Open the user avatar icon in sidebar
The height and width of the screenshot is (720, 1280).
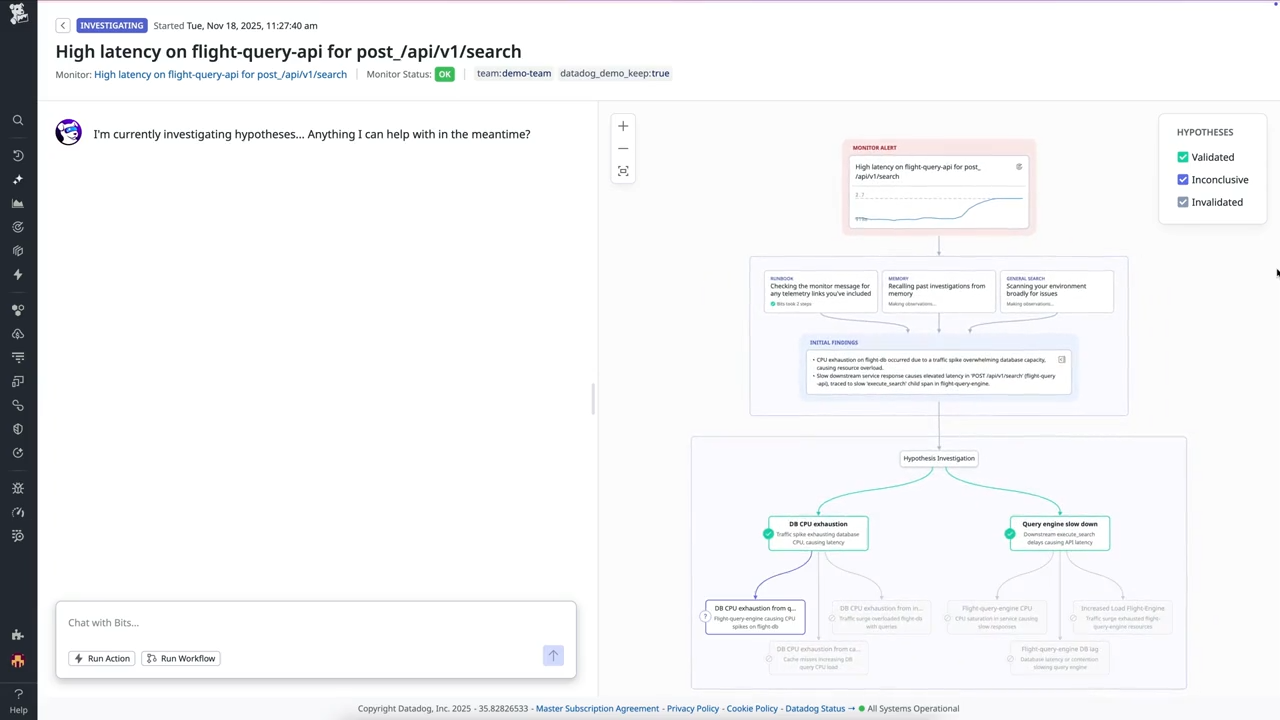tap(18, 661)
